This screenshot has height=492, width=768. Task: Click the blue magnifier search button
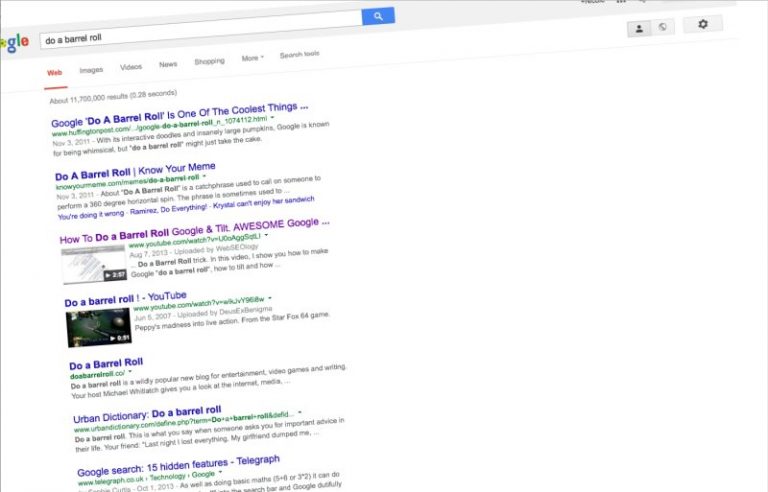[x=378, y=16]
